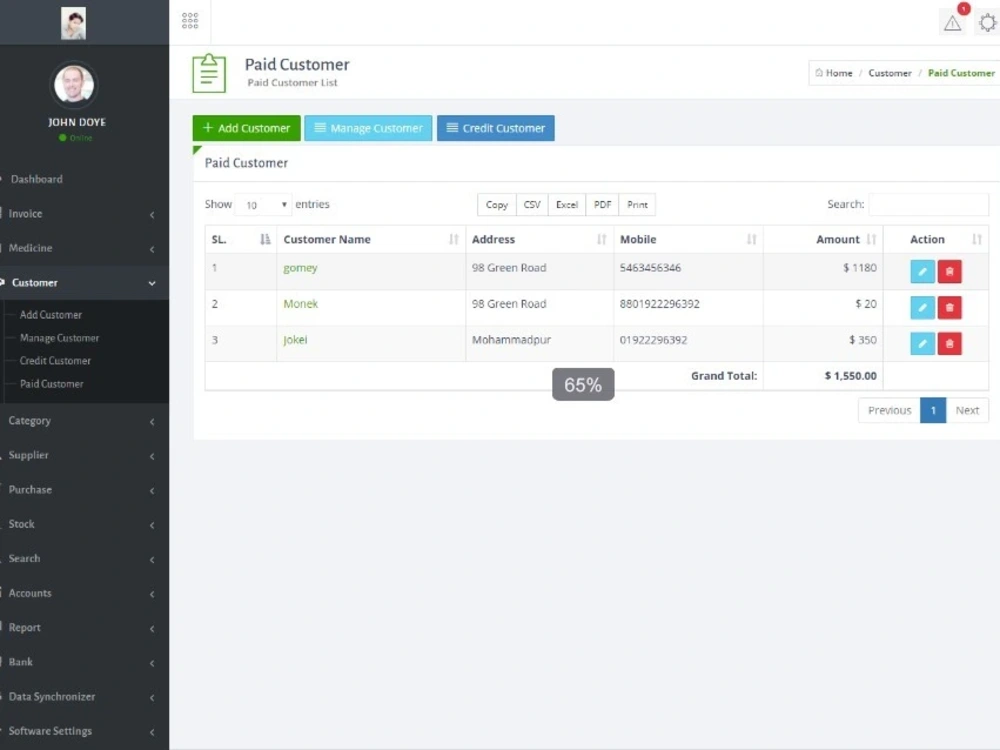Open customer gomey's details link
Viewport: 1000px width, 750px height.
point(300,268)
